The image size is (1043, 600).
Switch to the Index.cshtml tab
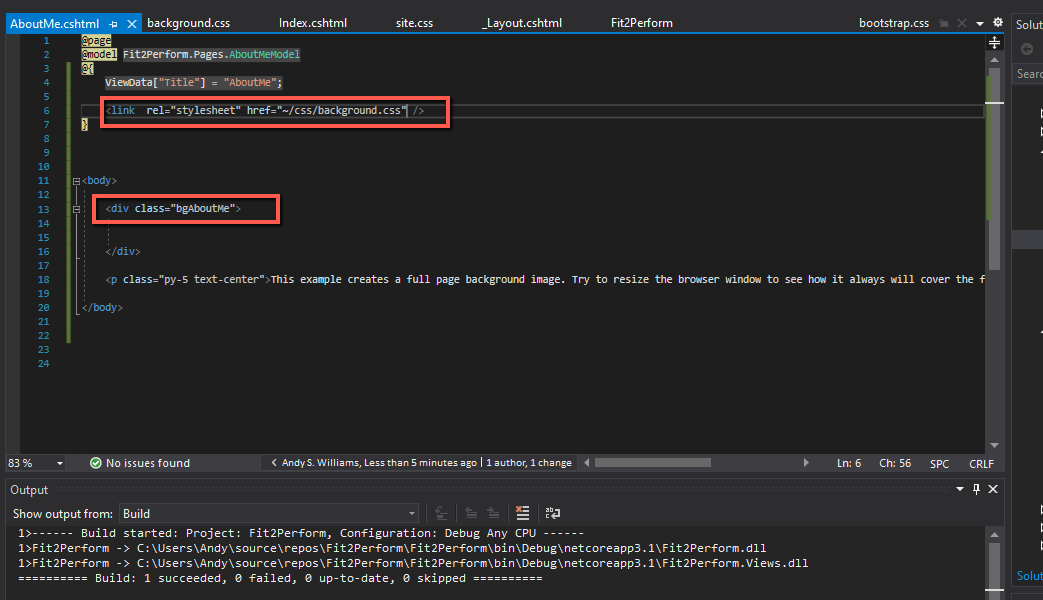[313, 23]
